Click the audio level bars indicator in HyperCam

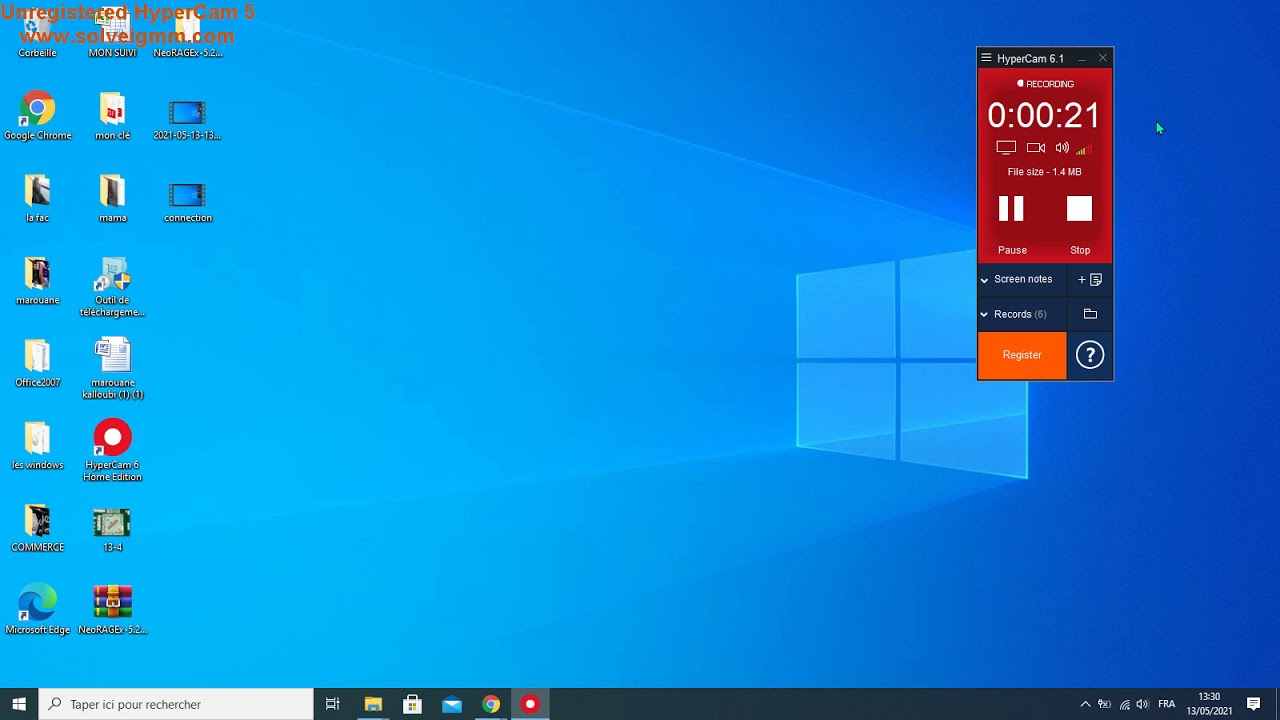tap(1081, 149)
